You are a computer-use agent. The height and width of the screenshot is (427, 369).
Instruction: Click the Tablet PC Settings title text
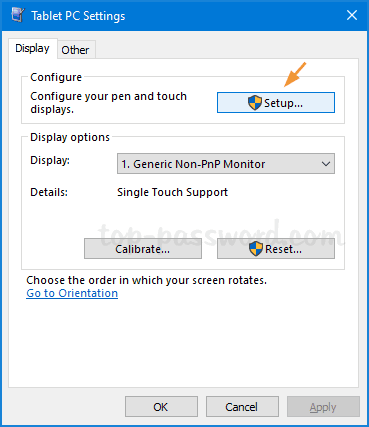[x=78, y=16]
